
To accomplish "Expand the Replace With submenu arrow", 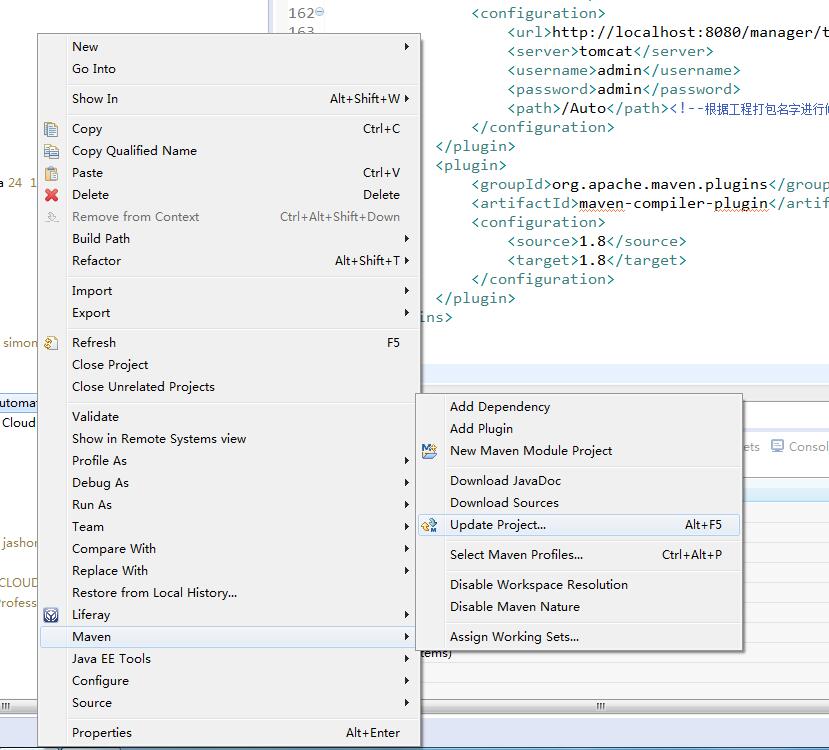I will tap(407, 570).
